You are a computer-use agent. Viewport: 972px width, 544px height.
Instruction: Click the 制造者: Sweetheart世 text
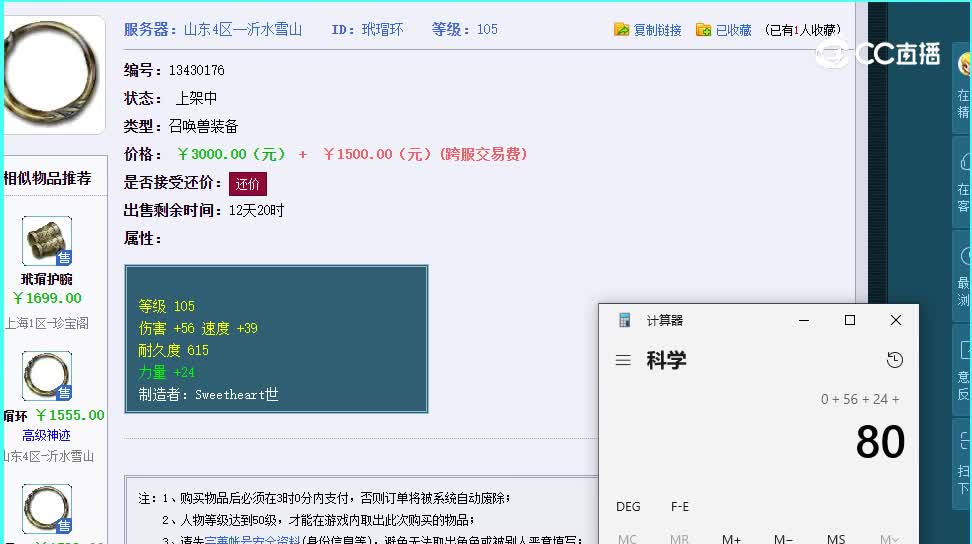click(208, 395)
